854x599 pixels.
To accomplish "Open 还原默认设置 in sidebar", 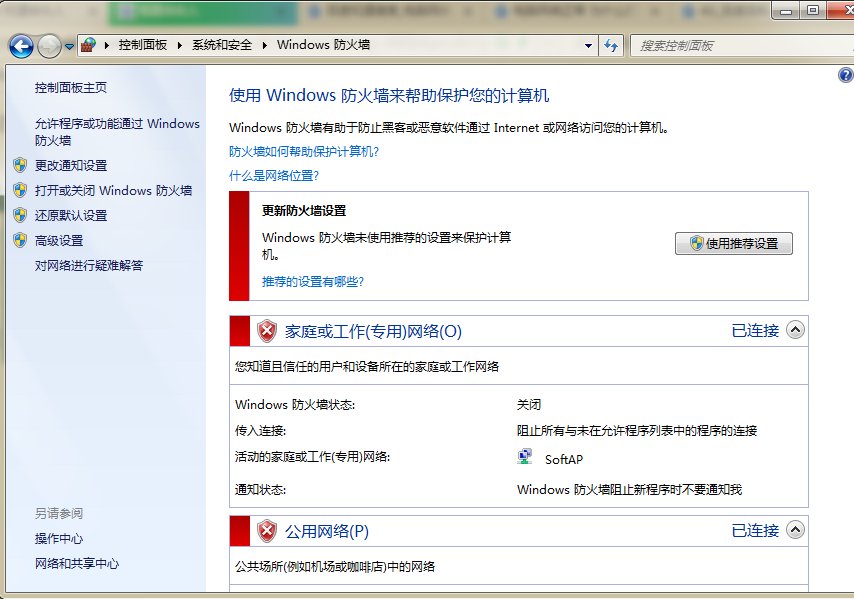I will (71, 216).
